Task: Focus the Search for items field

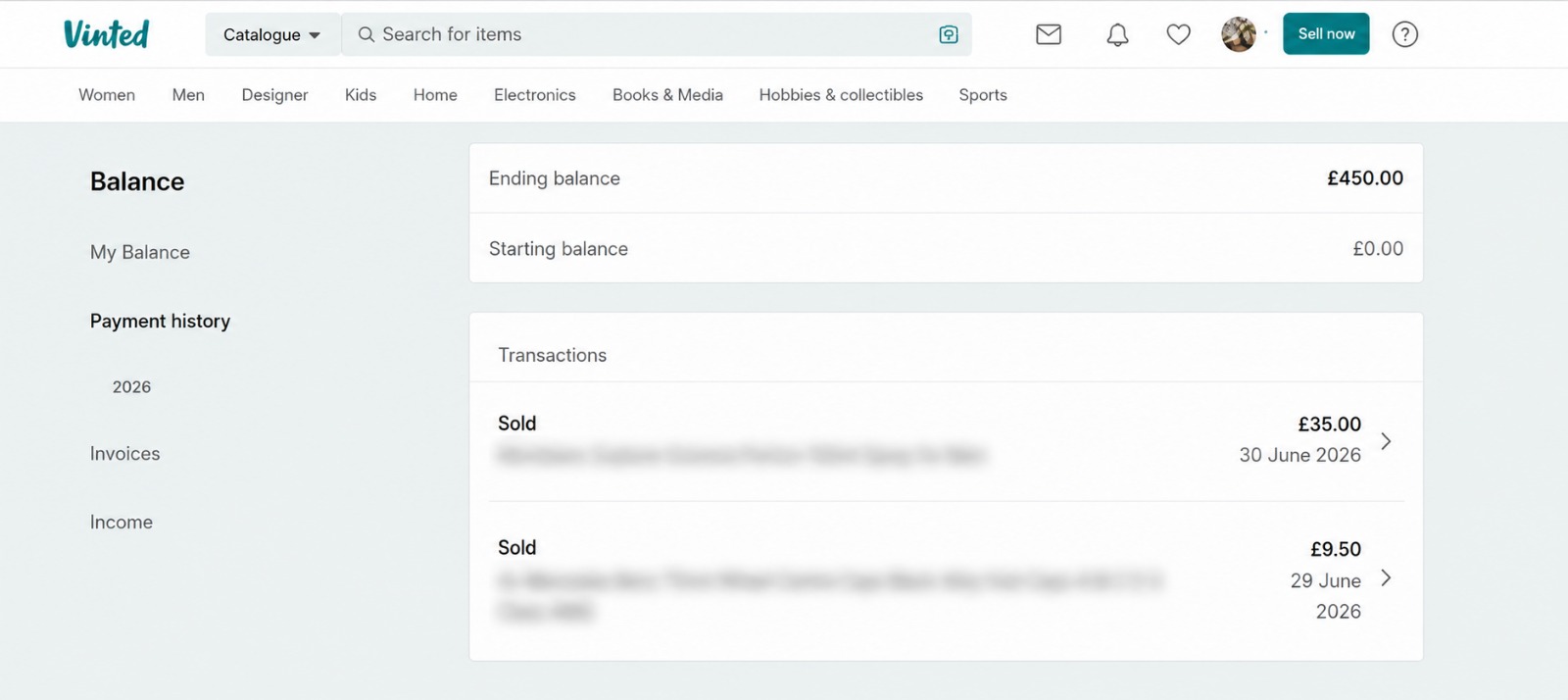Action: pos(657,34)
